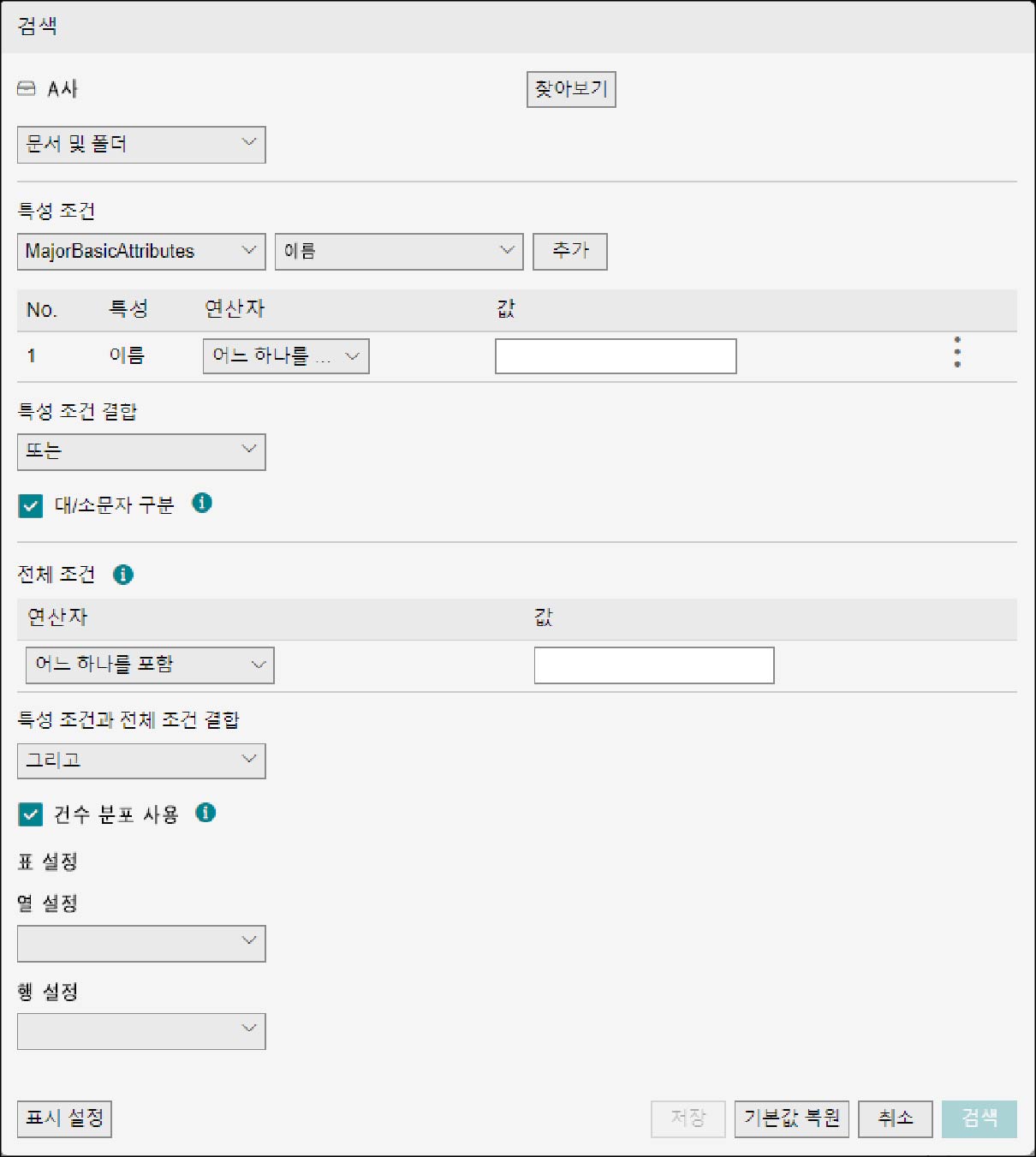Click the 이름 row value input field
Image resolution: width=1036 pixels, height=1157 pixels.
(x=616, y=356)
